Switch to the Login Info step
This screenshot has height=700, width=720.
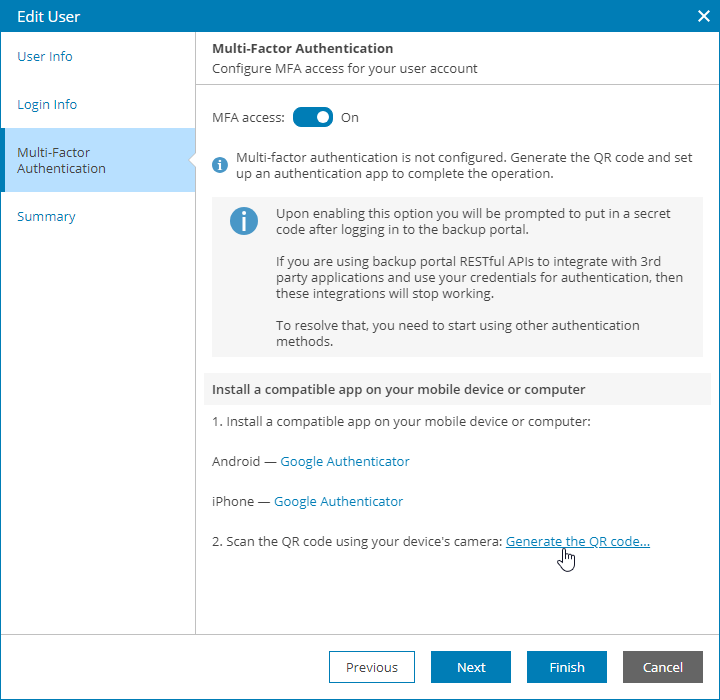click(47, 105)
